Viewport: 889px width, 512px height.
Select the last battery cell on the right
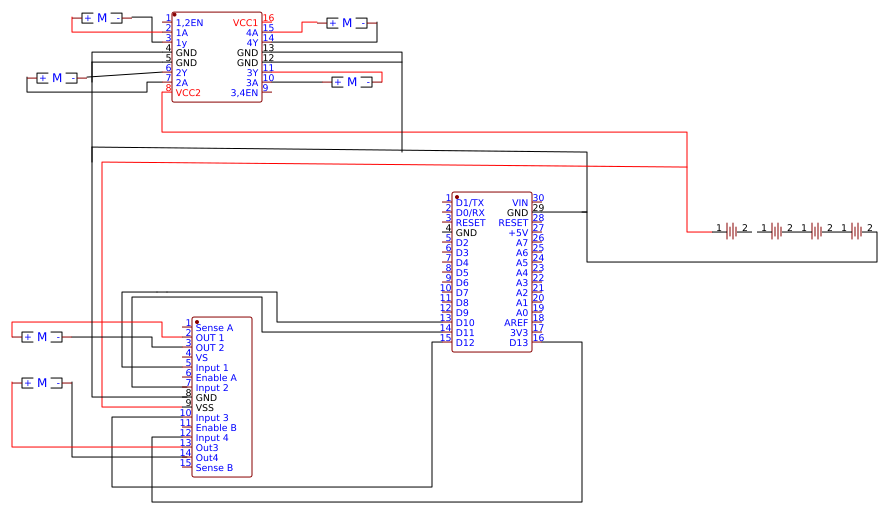857,231
